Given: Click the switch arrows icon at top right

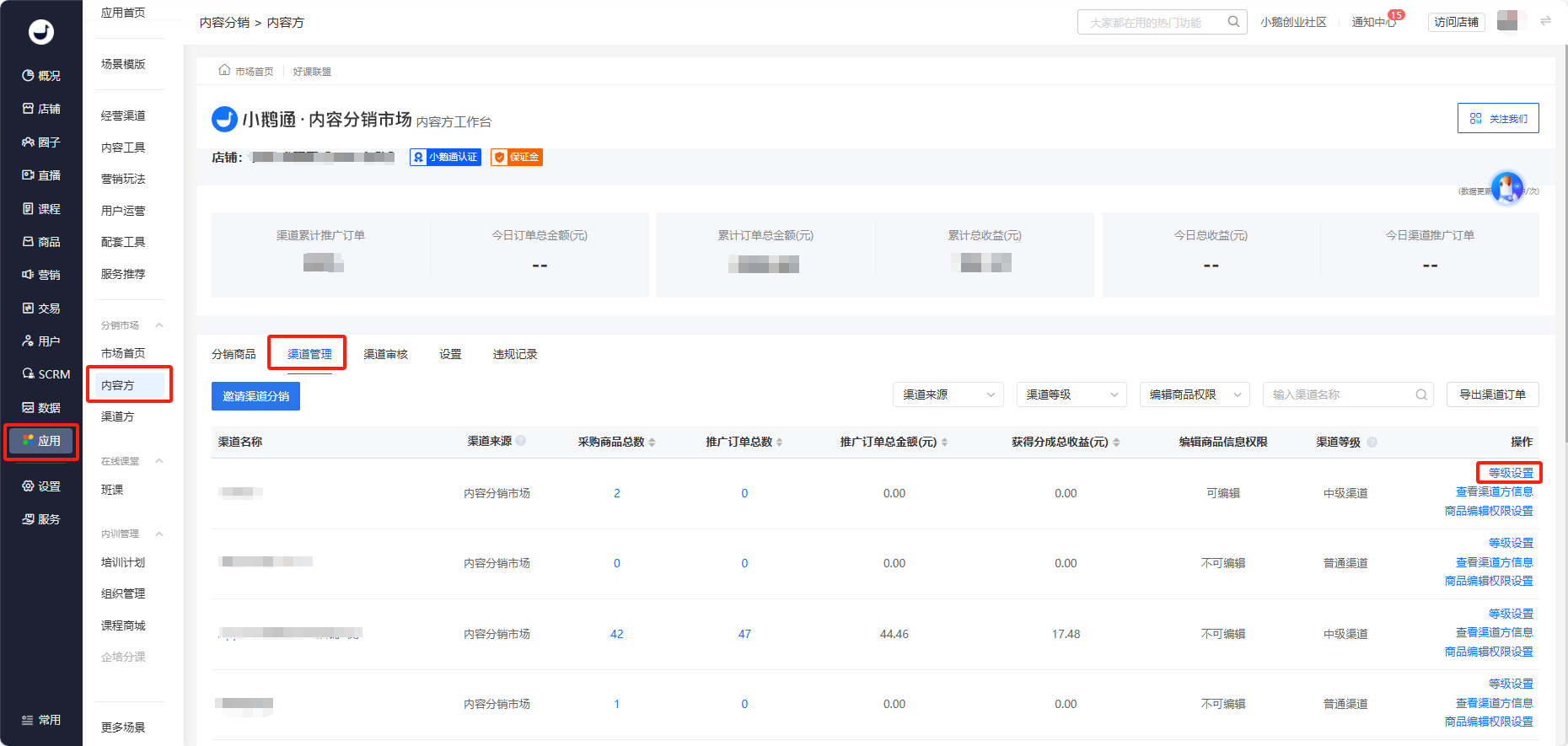Looking at the screenshot, I should coord(1545,21).
